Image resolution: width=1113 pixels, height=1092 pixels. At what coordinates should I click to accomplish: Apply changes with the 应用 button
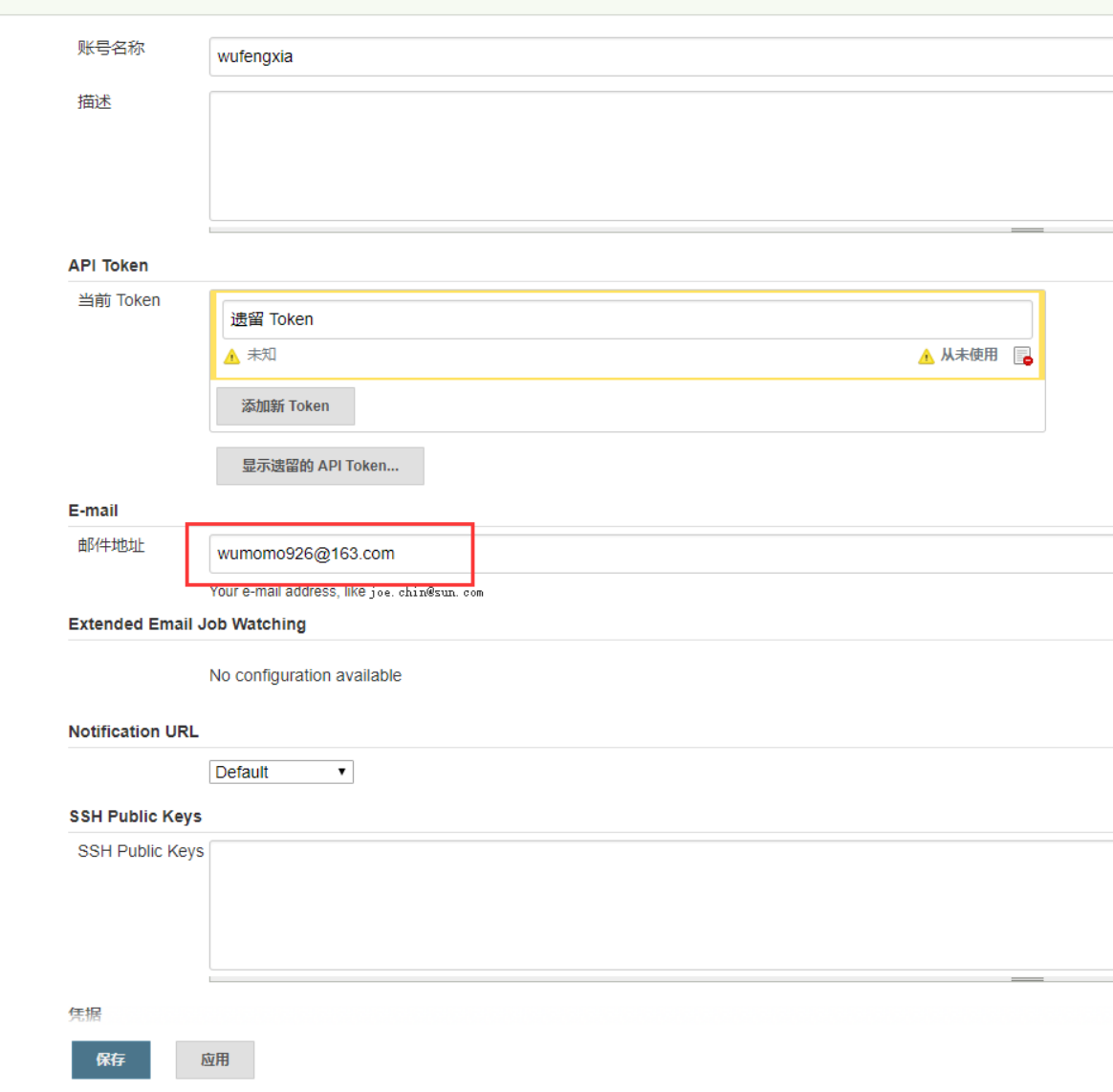[215, 1059]
